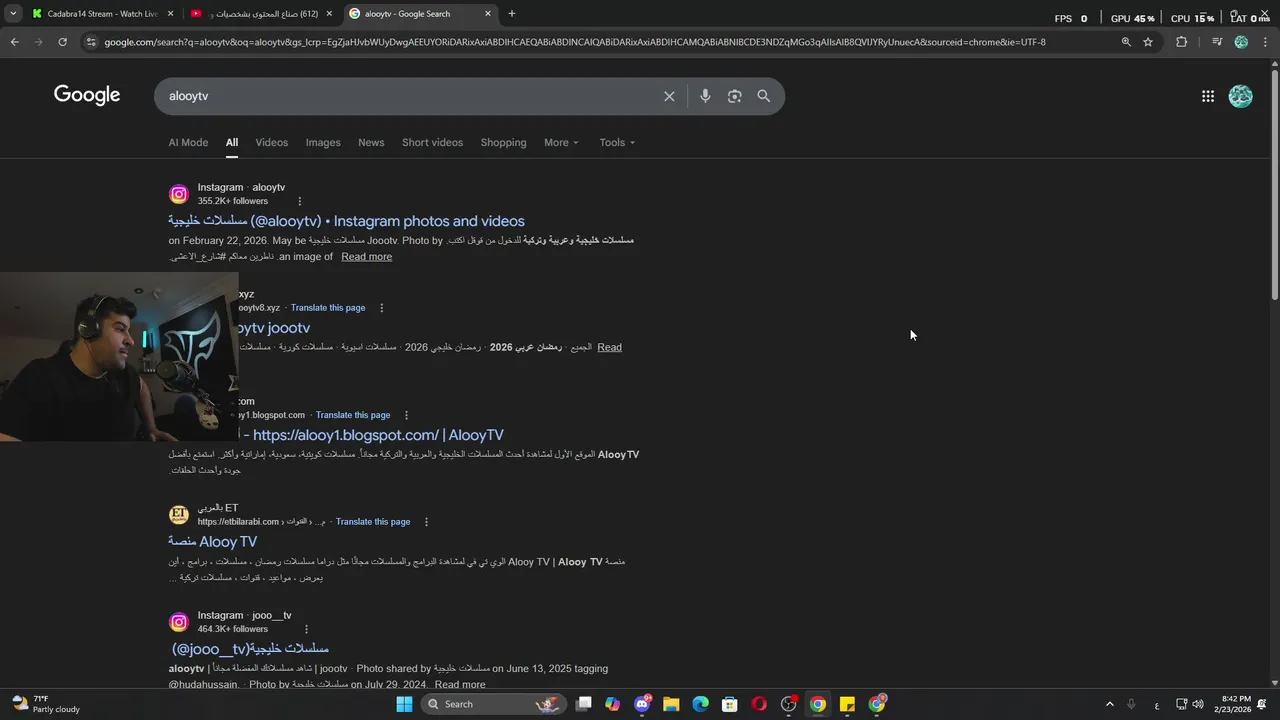The width and height of the screenshot is (1280, 720).
Task: Clear the search box text
Action: pos(669,96)
